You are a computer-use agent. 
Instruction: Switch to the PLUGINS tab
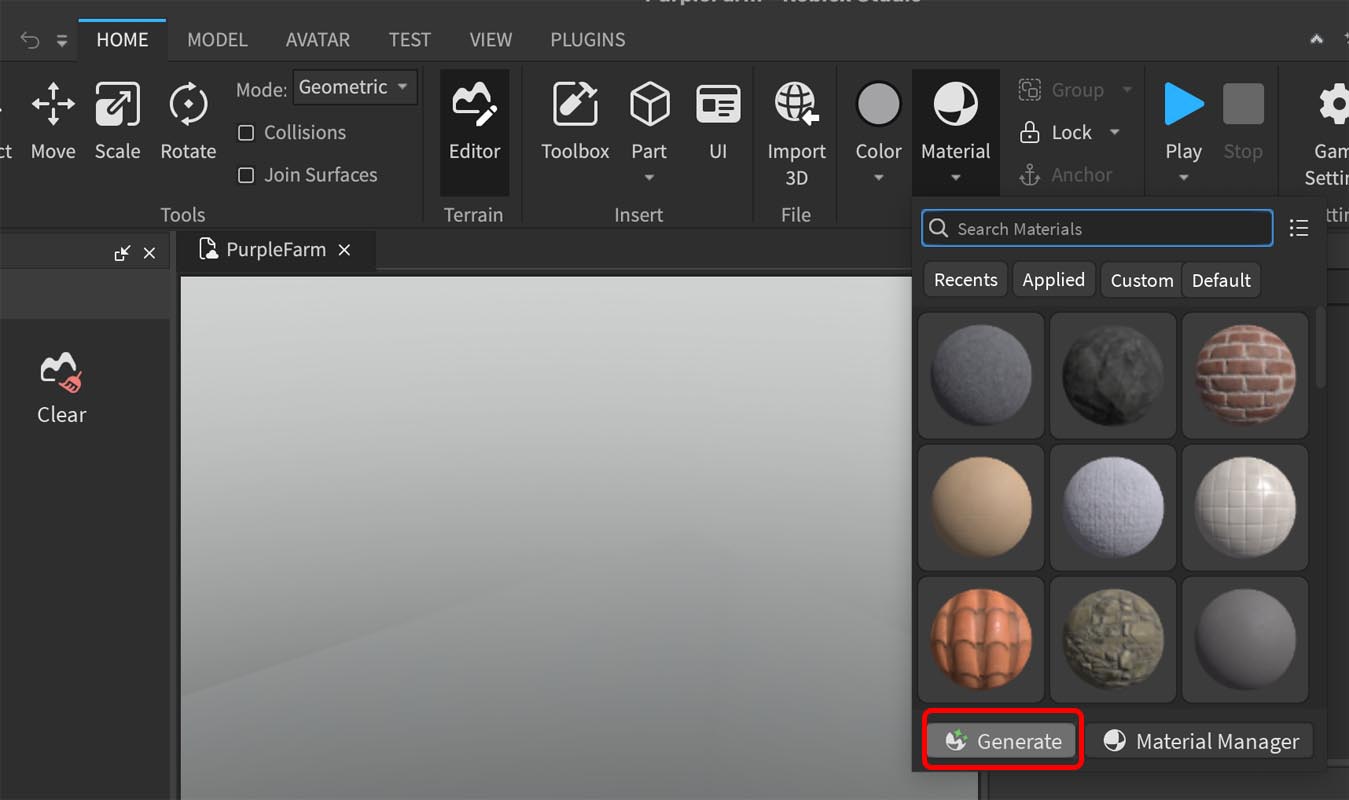click(588, 40)
